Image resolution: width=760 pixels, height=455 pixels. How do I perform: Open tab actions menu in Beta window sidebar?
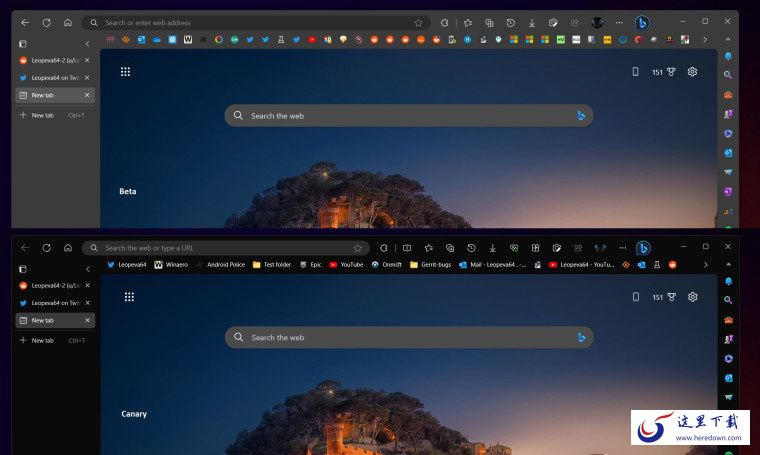[22, 44]
